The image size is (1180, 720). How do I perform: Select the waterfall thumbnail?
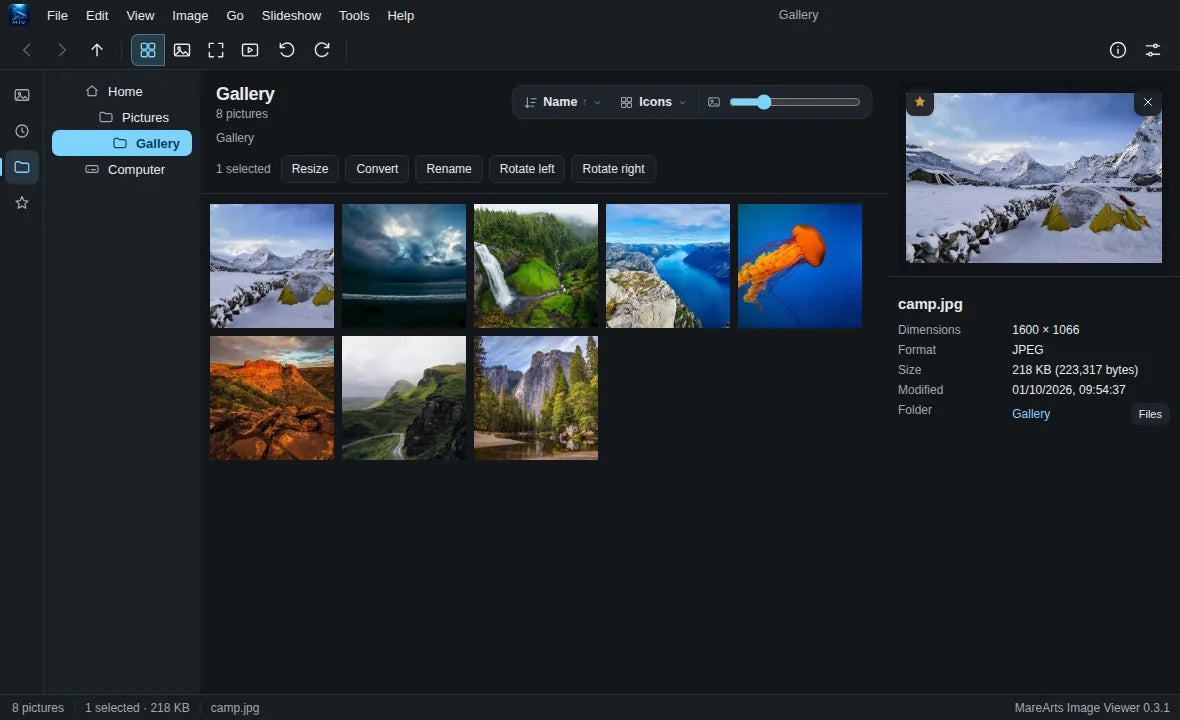click(x=536, y=266)
